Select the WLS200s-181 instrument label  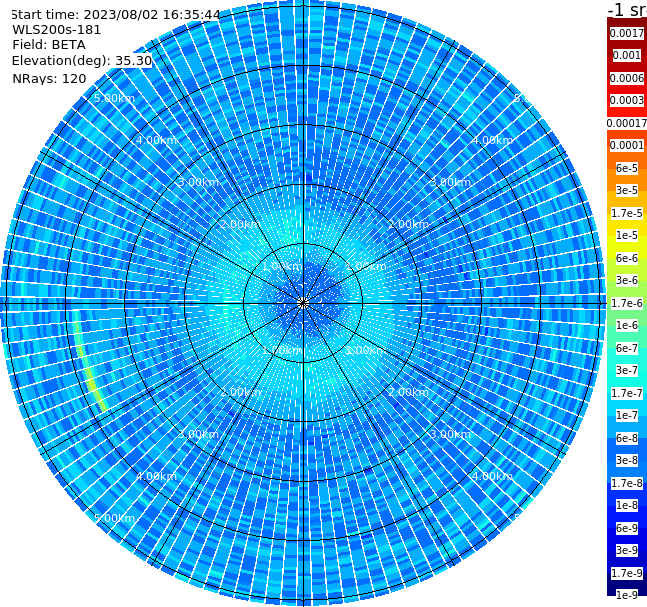pos(57,30)
